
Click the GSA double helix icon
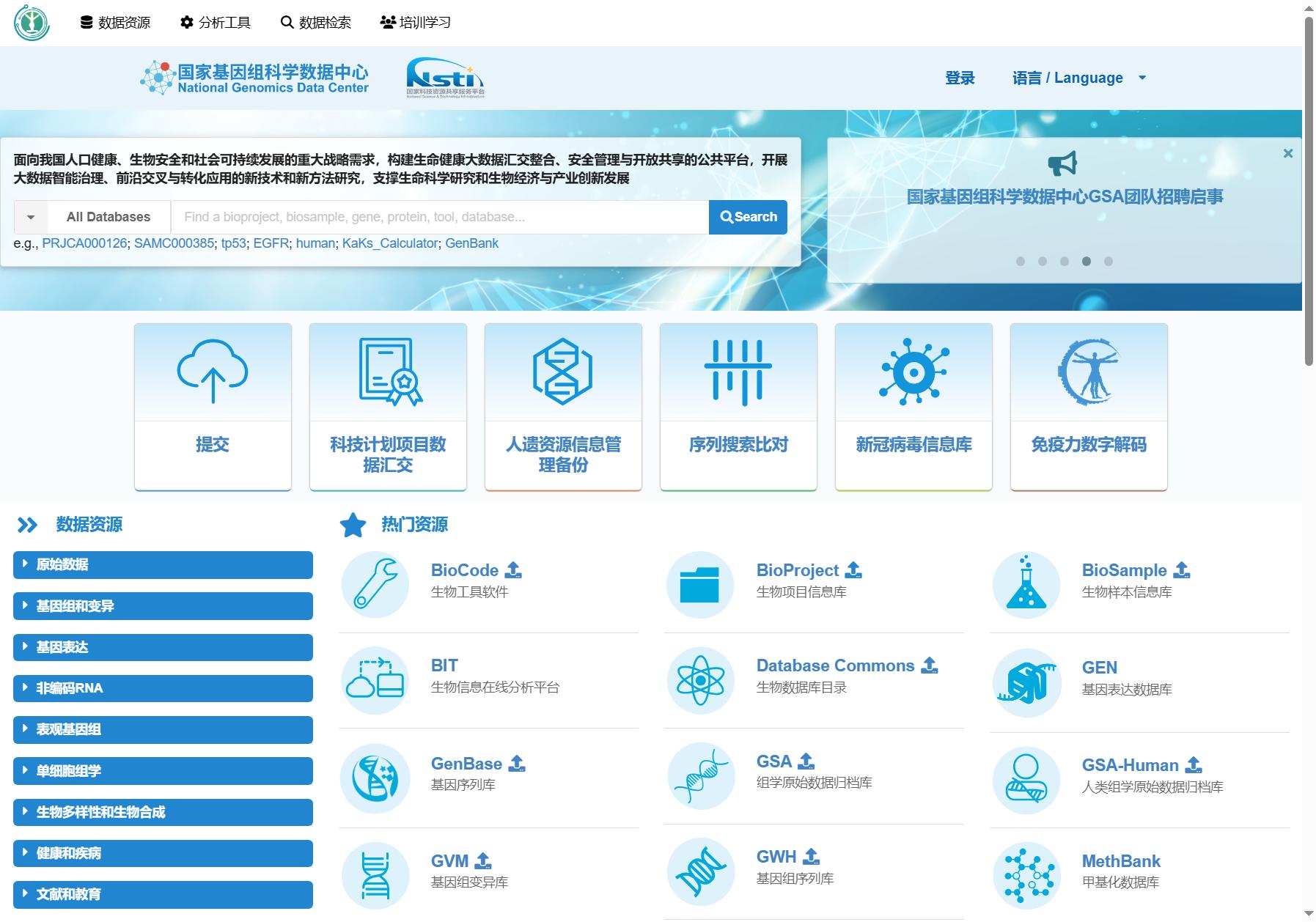[700, 776]
